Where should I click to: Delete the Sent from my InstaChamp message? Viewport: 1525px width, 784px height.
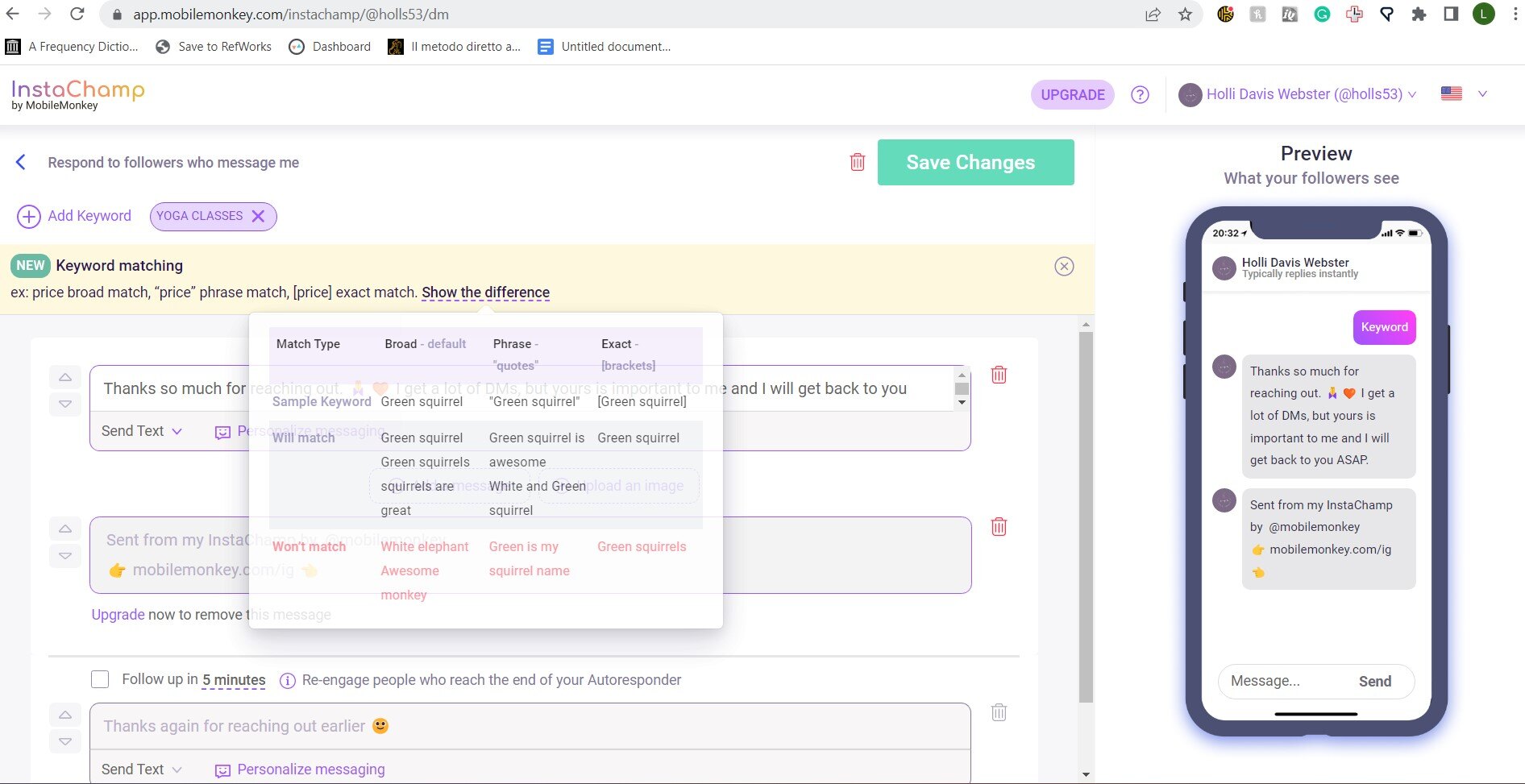[x=999, y=526]
